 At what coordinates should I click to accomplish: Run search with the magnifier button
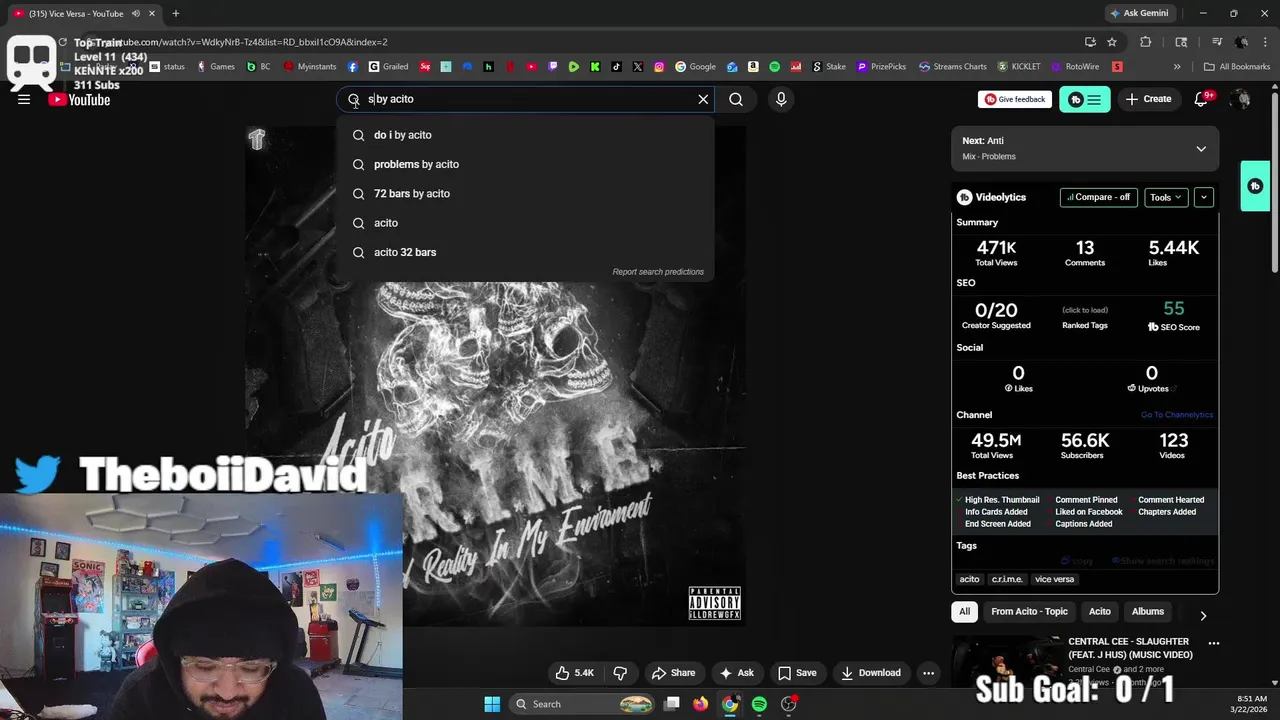pos(736,99)
